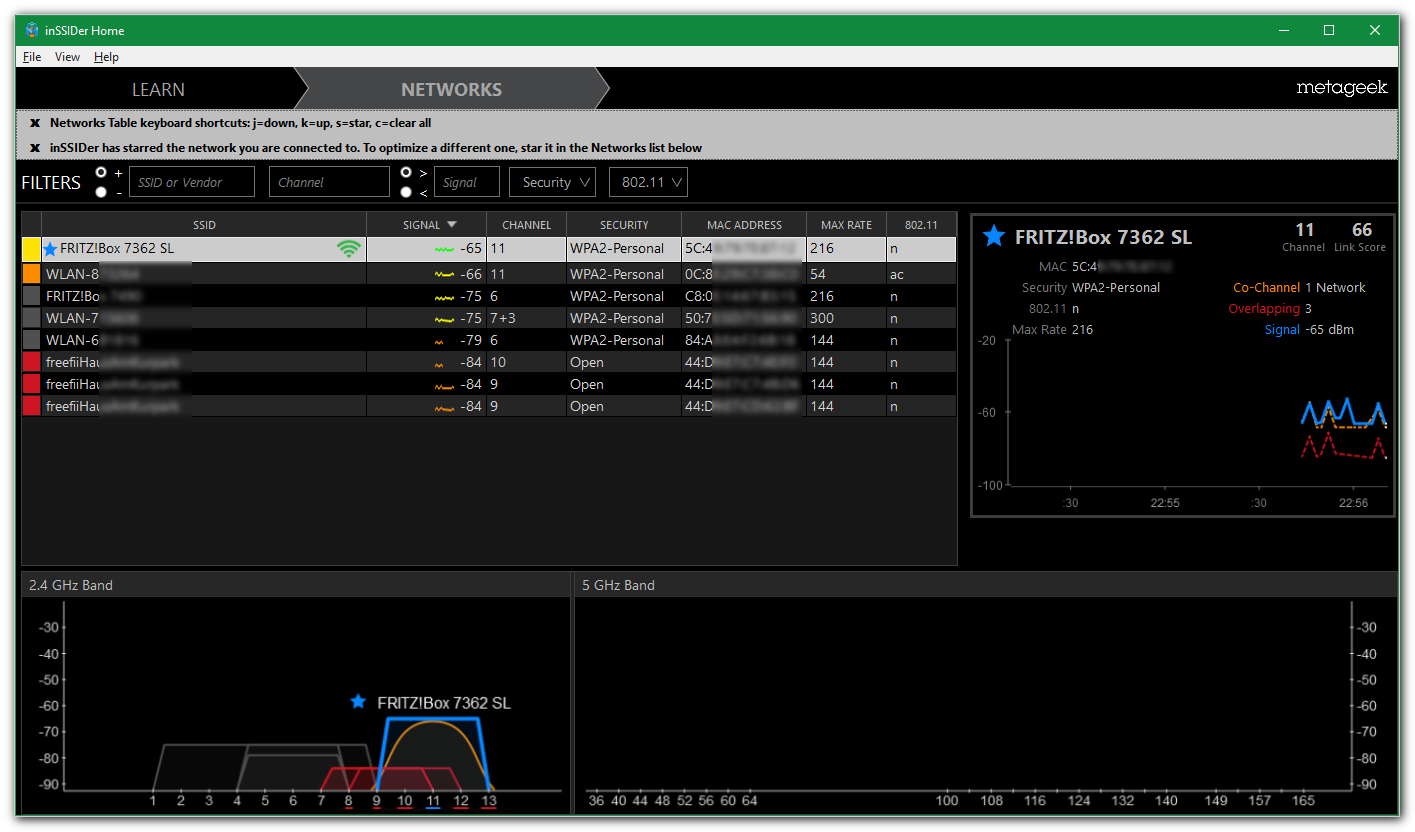
Task: Select the plus include filter radio button
Action: (x=101, y=173)
